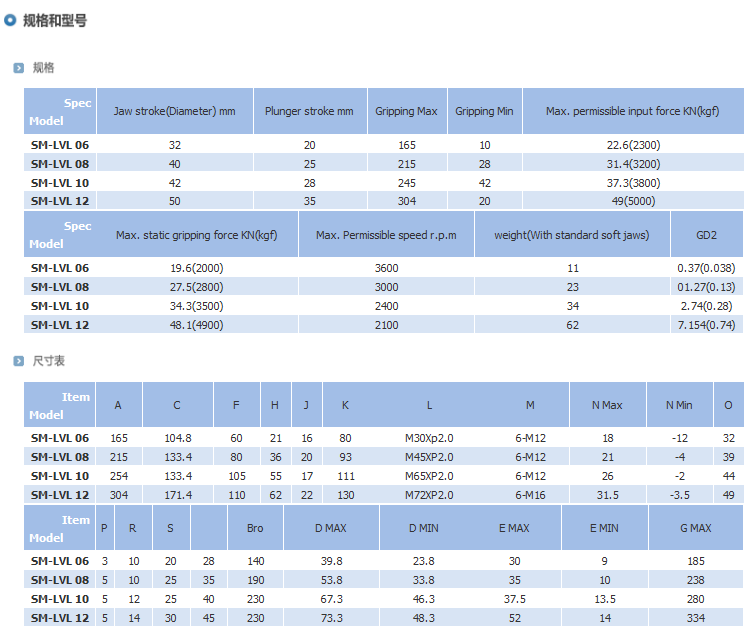Click the Bro column header
Viewport: 755px width, 643px height.
pos(255,528)
